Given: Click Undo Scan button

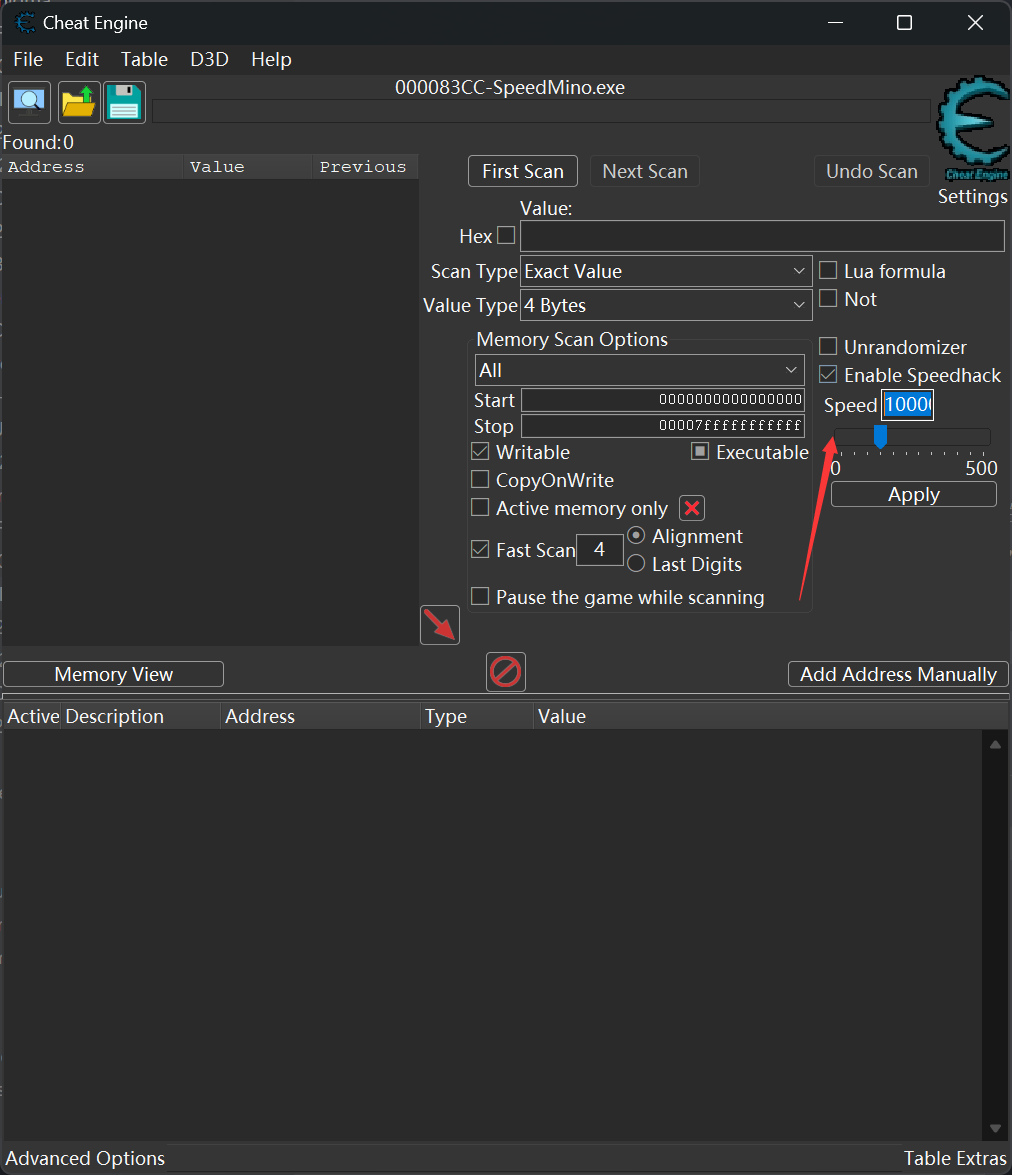Looking at the screenshot, I should click(872, 171).
